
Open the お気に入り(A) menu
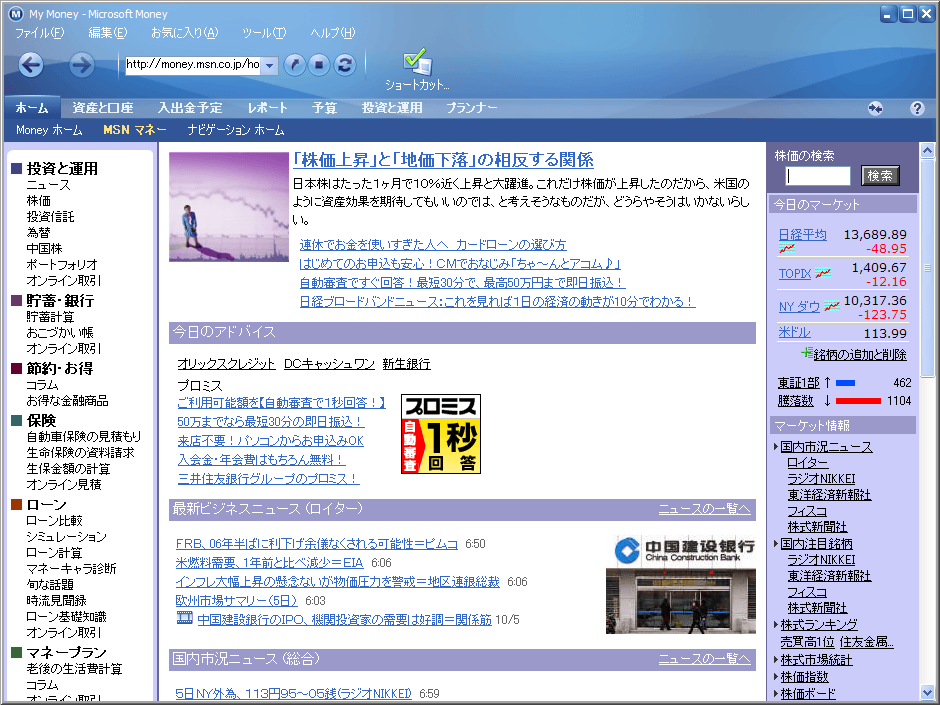pyautogui.click(x=185, y=33)
